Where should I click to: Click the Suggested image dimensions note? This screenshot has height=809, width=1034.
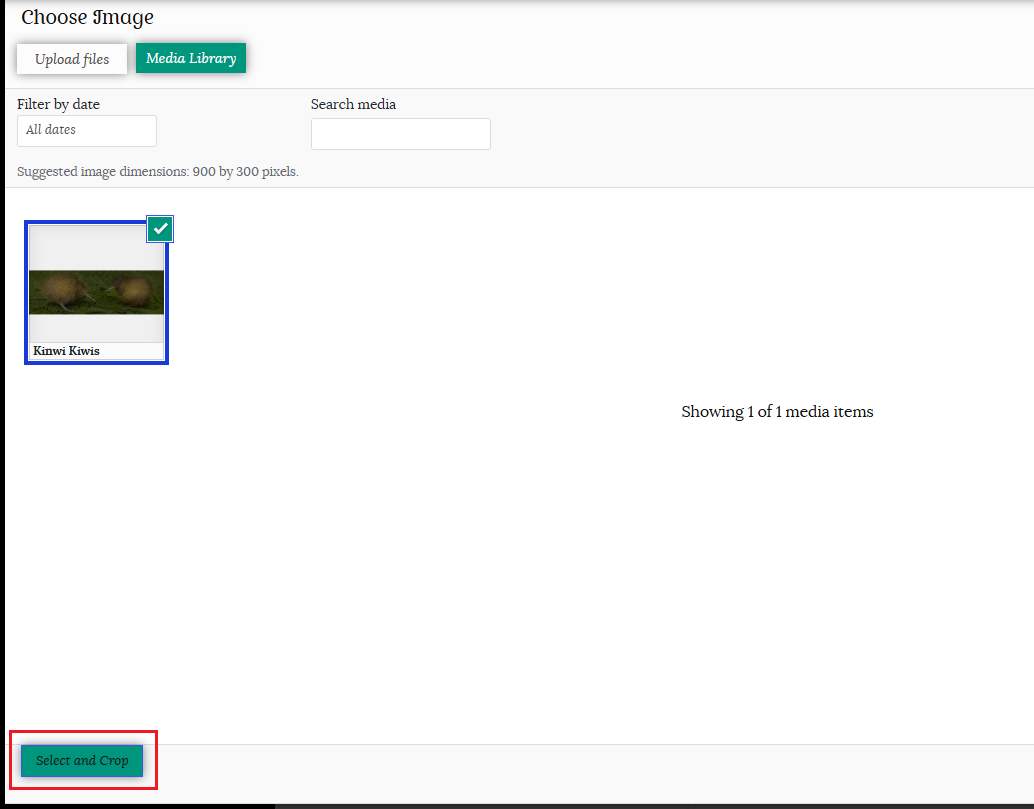[158, 171]
